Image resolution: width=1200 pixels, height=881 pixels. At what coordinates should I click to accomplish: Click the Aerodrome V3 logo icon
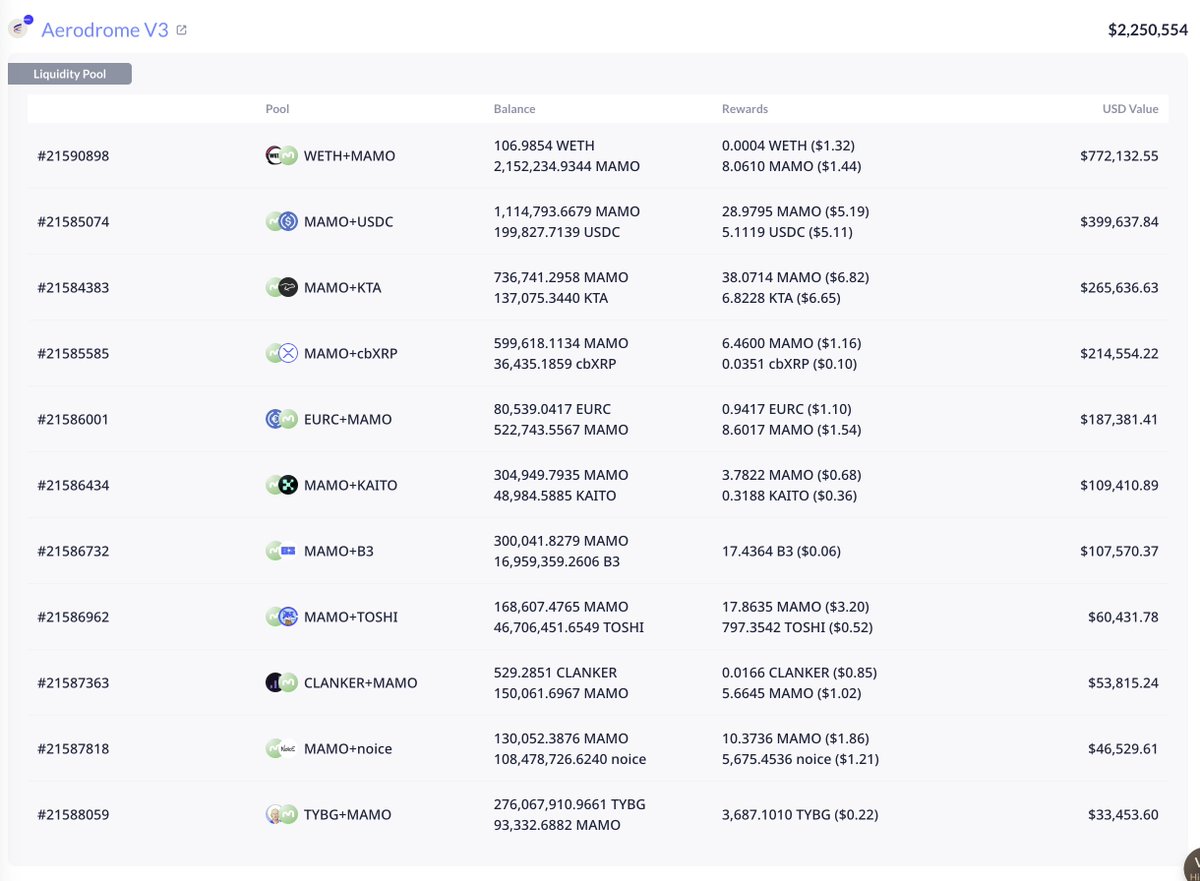[20, 27]
